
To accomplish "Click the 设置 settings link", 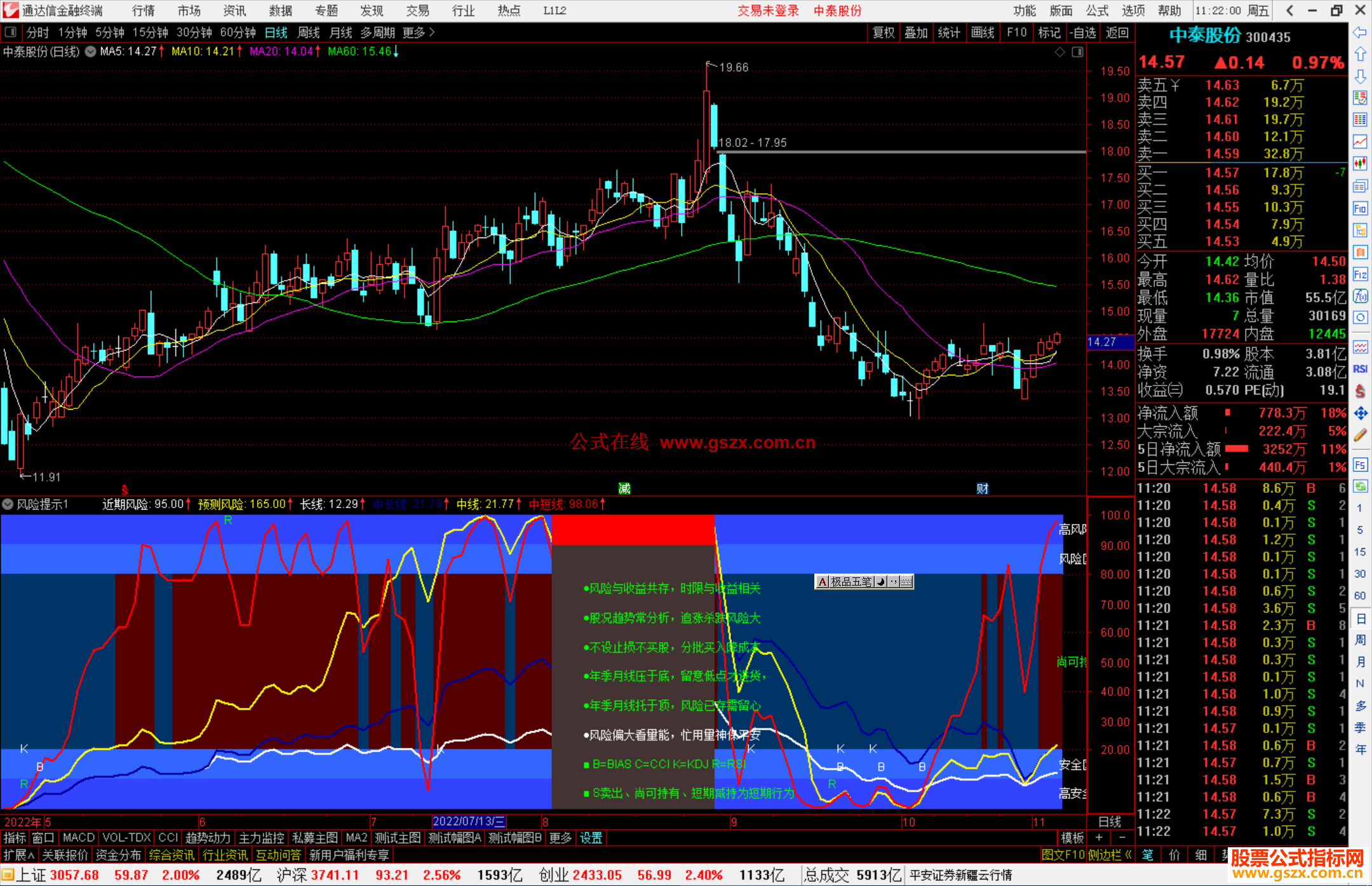I will [x=591, y=838].
